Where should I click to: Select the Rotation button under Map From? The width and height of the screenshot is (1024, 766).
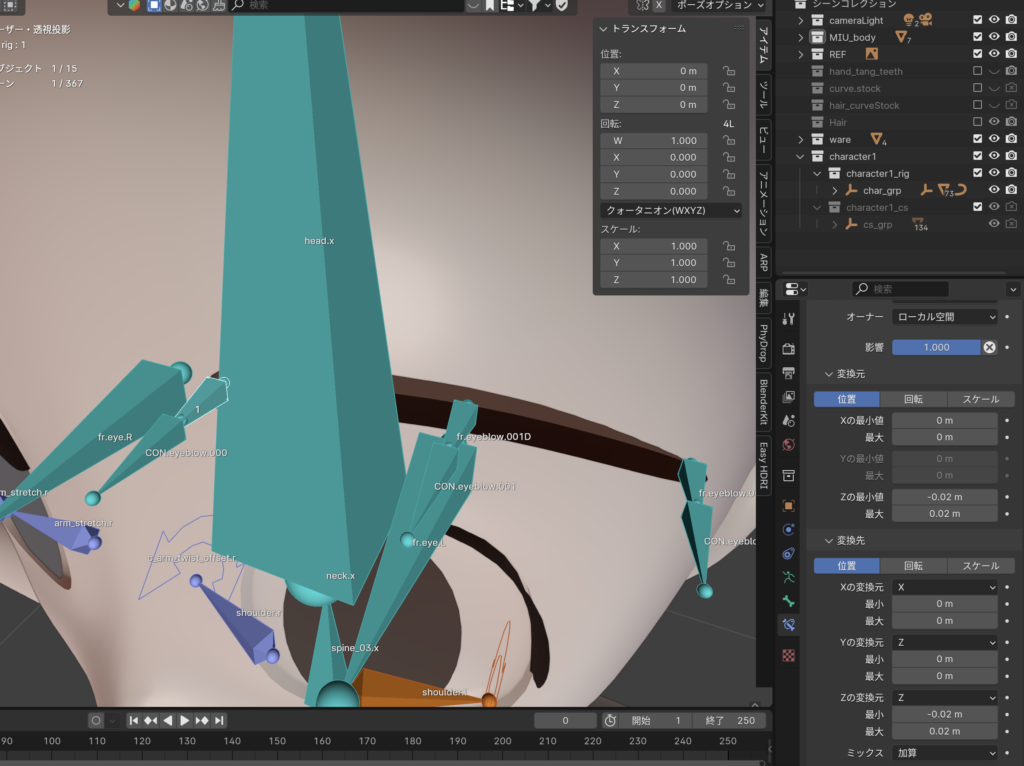pyautogui.click(x=913, y=399)
